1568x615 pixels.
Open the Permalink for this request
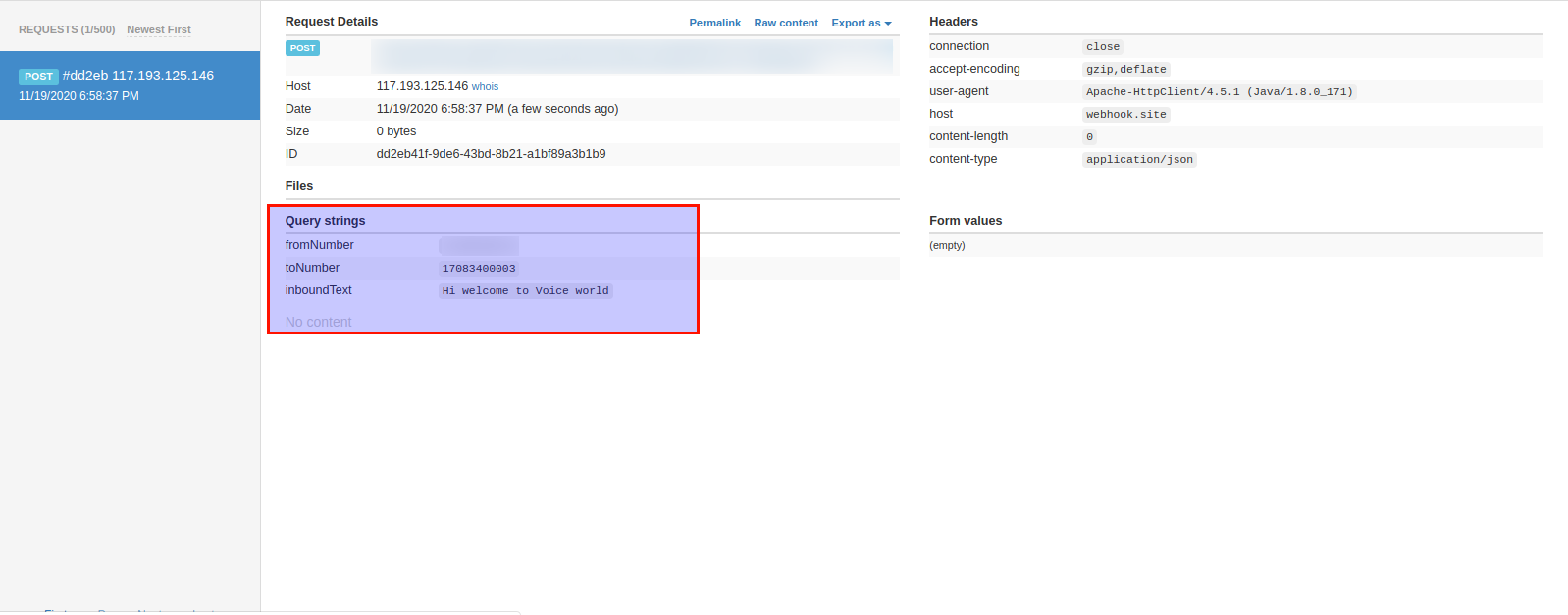[x=714, y=23]
